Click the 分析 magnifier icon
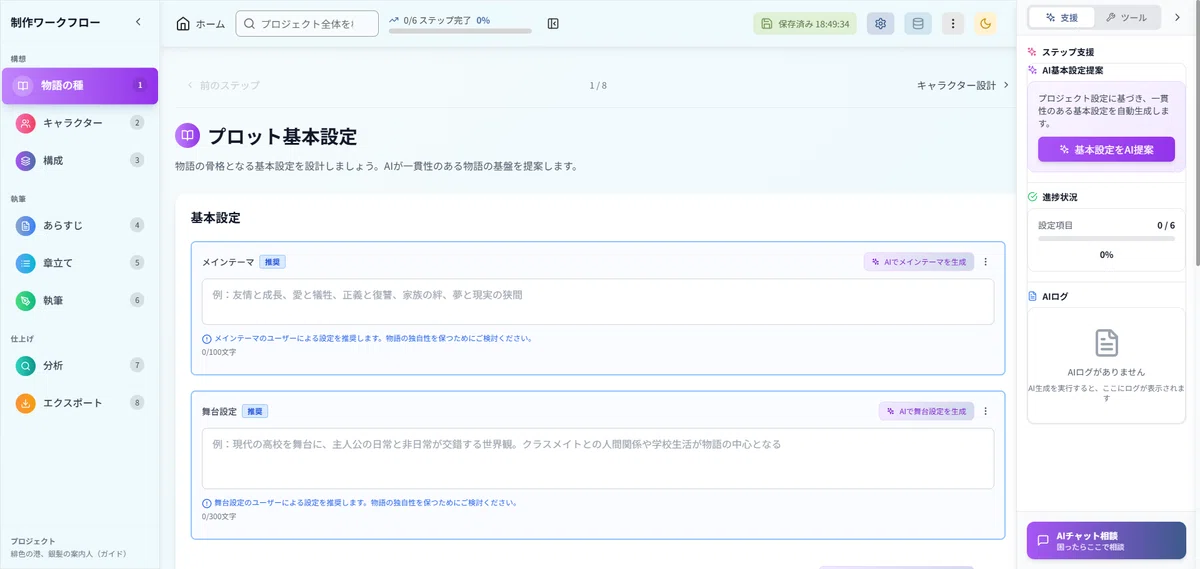The width and height of the screenshot is (1200, 569). click(26, 365)
